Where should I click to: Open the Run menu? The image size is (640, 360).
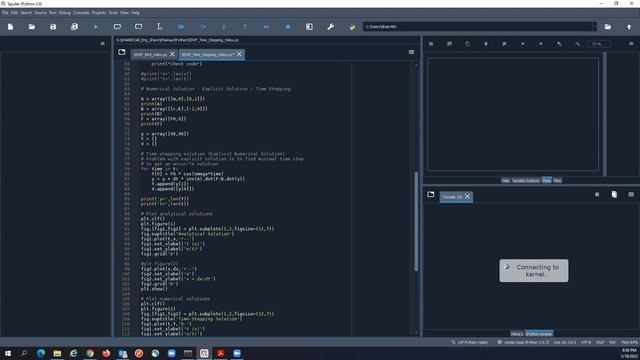(53, 13)
